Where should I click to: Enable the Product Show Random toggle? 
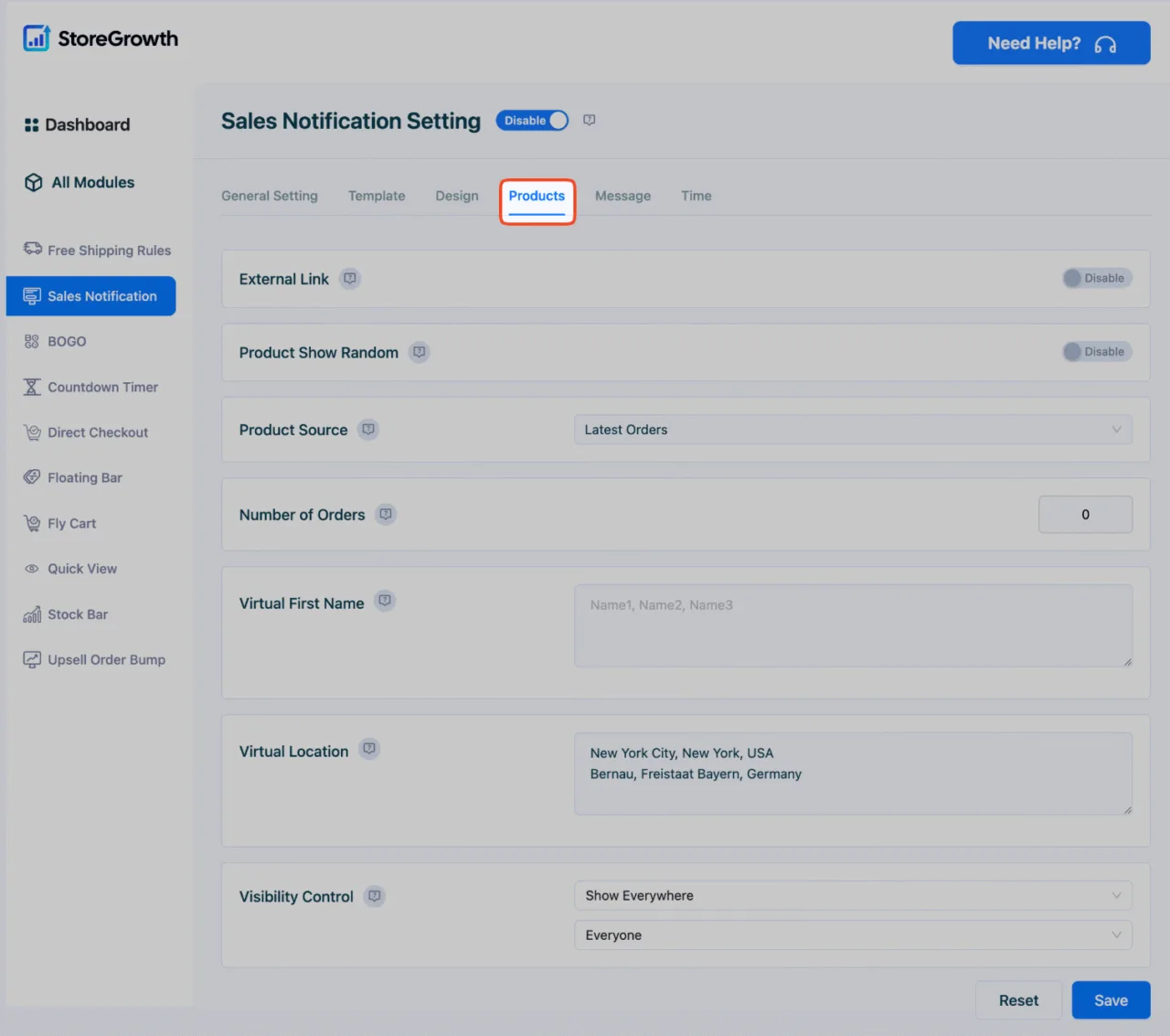point(1097,351)
